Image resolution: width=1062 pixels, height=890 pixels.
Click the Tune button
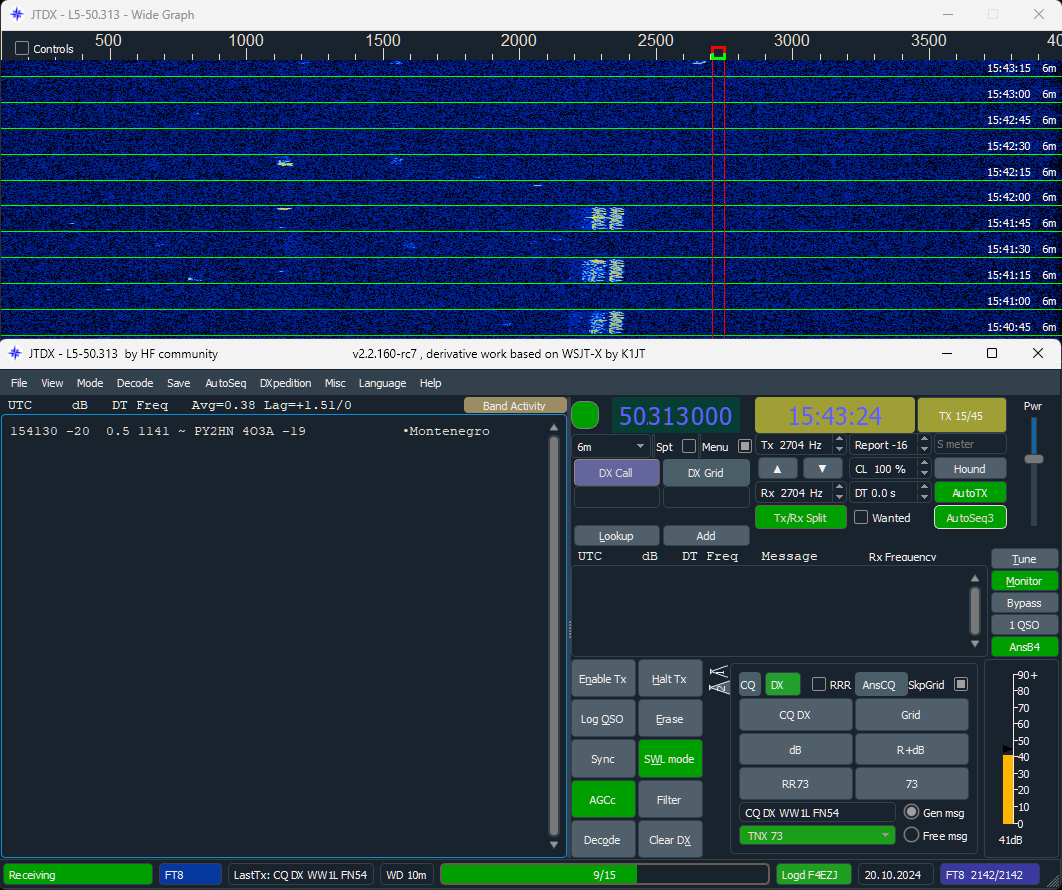(x=1024, y=559)
